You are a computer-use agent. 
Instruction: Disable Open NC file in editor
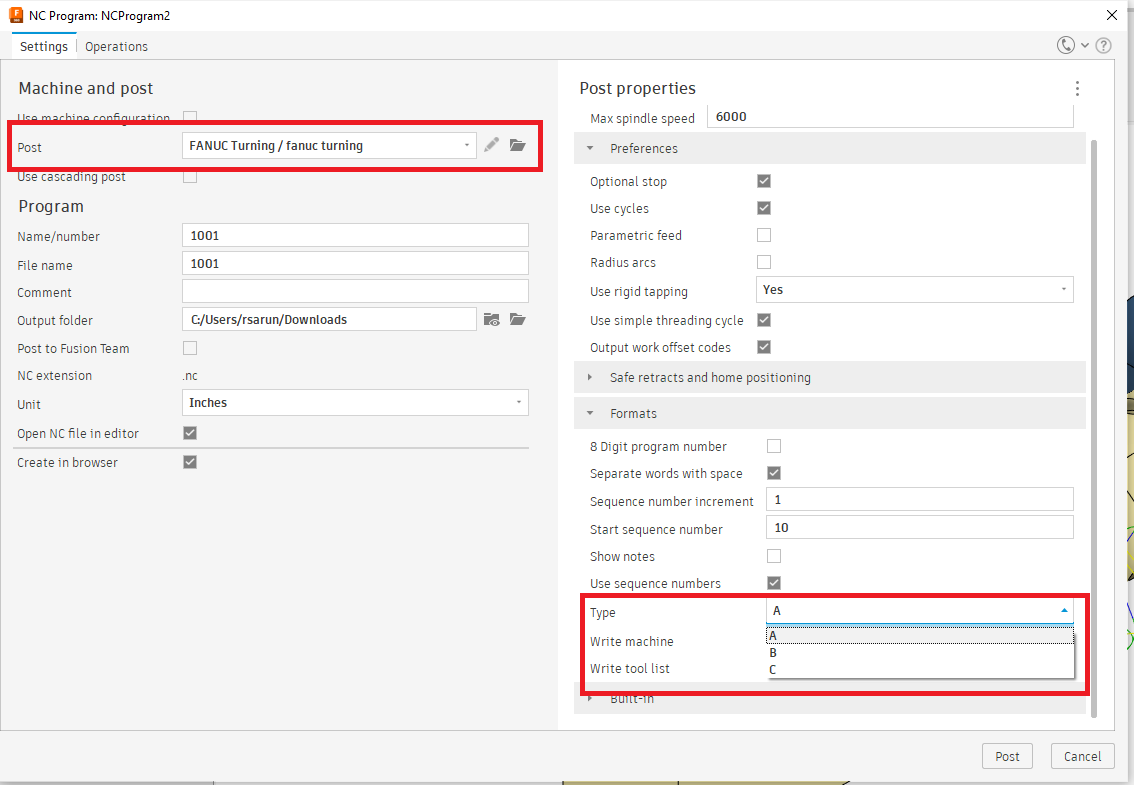point(190,434)
